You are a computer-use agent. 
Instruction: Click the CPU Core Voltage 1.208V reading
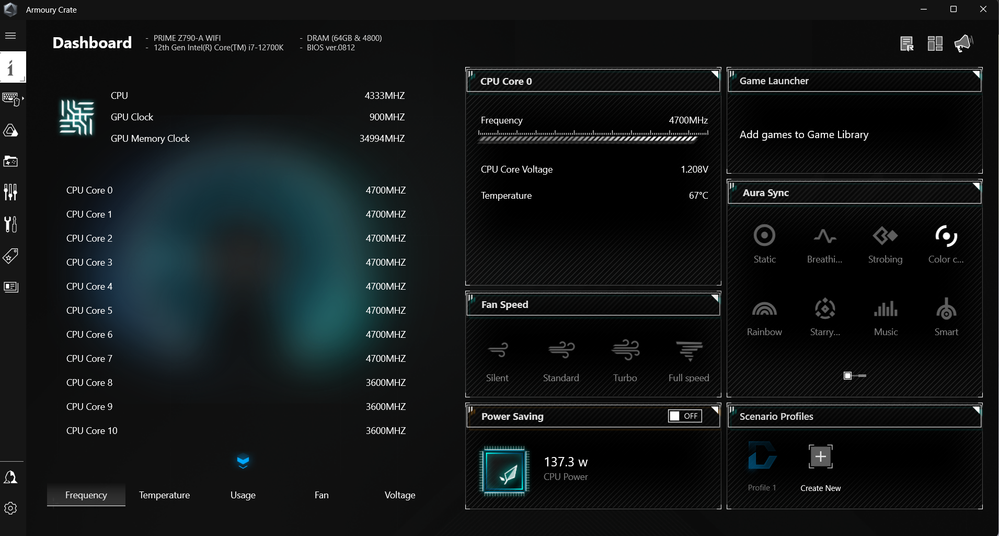(x=594, y=170)
